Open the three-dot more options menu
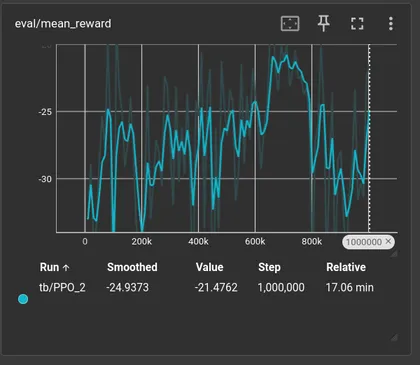Screen dimensions: 420x365 391,24
